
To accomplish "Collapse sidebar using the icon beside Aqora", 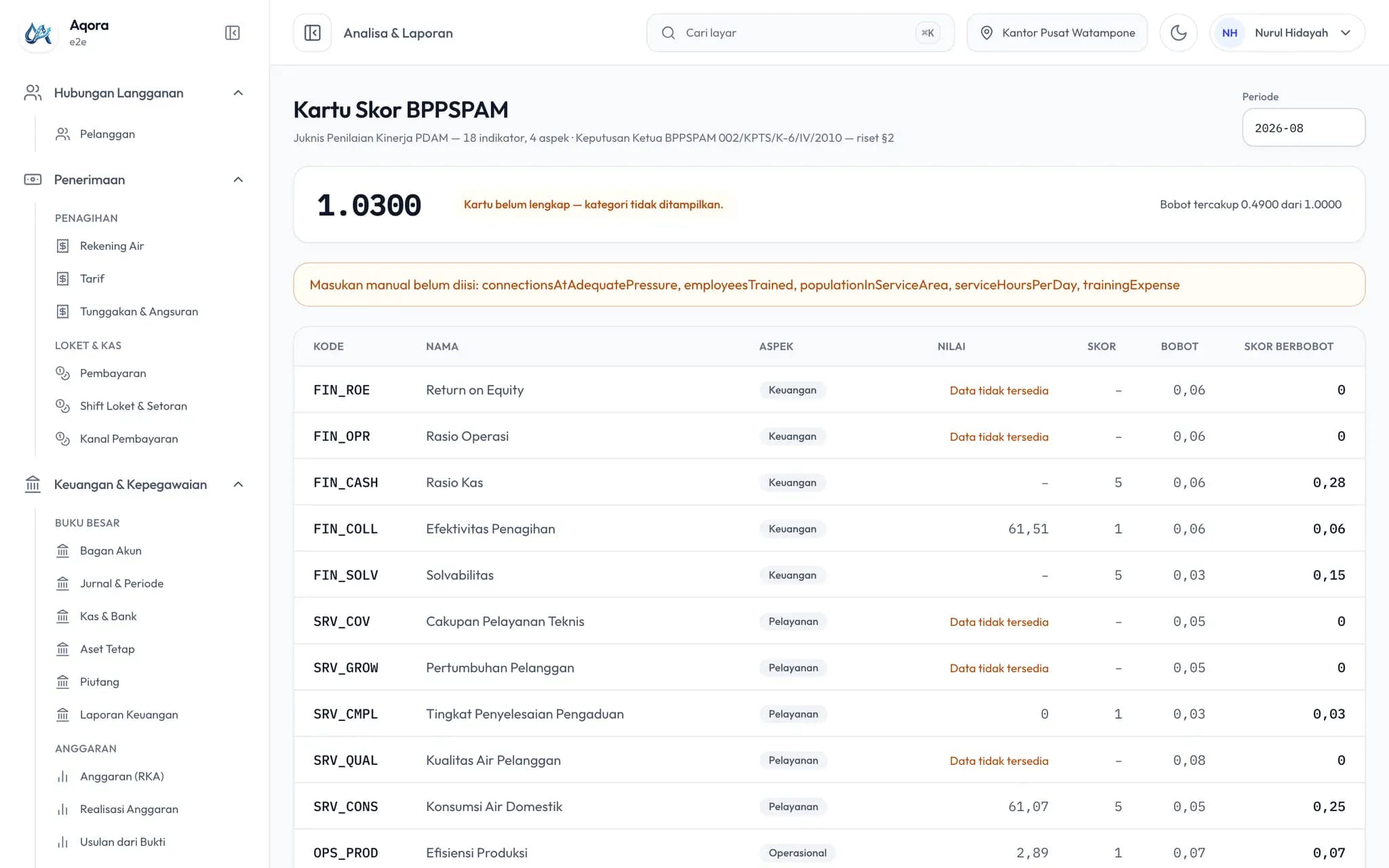I will 232,33.
